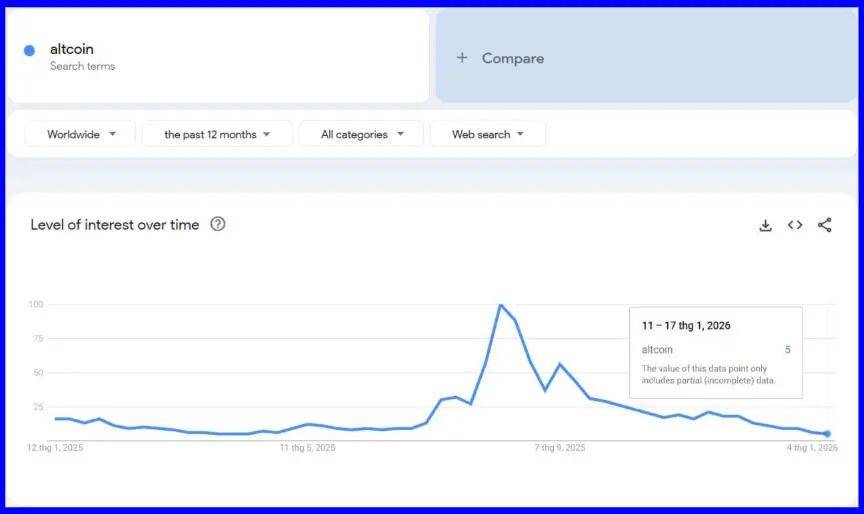Expand the All categories dropdown

[x=361, y=134]
